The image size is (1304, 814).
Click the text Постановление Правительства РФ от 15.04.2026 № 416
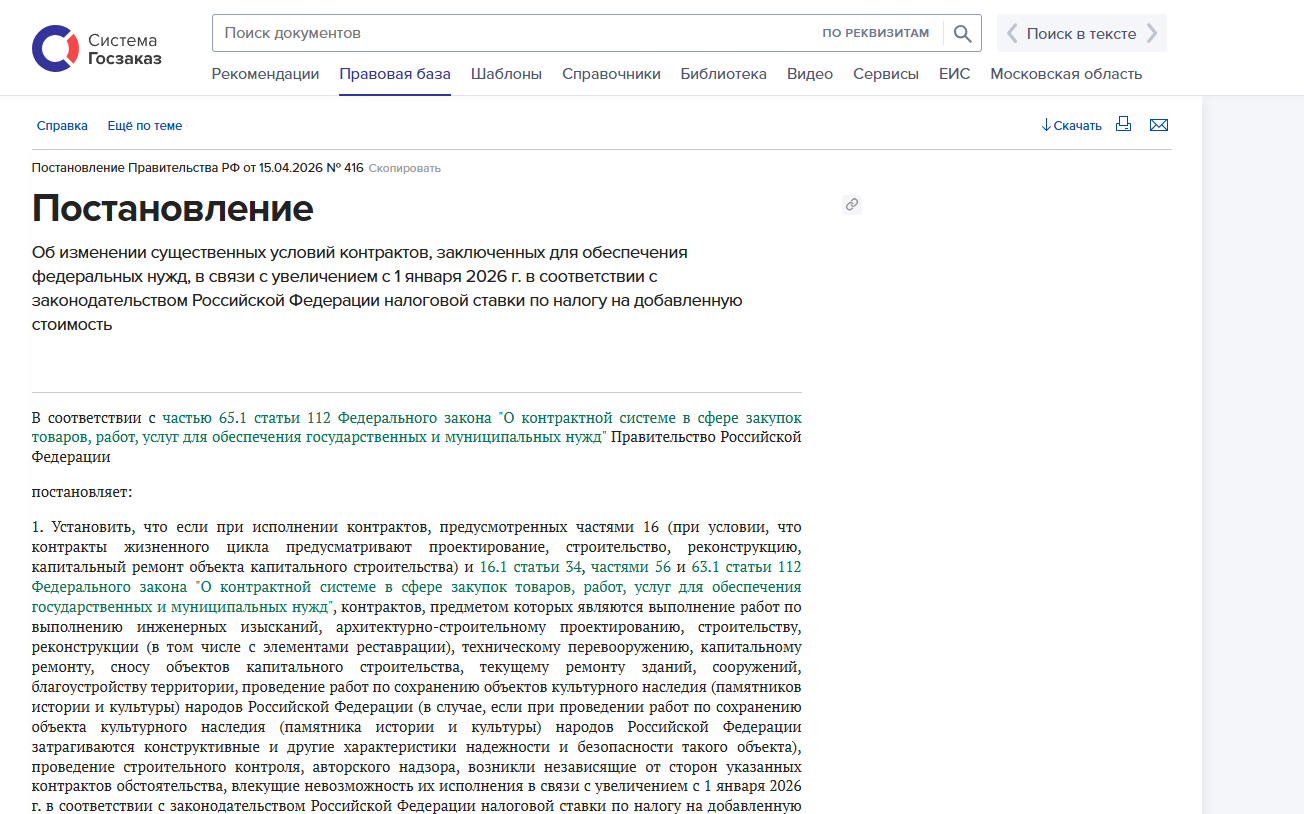click(198, 168)
